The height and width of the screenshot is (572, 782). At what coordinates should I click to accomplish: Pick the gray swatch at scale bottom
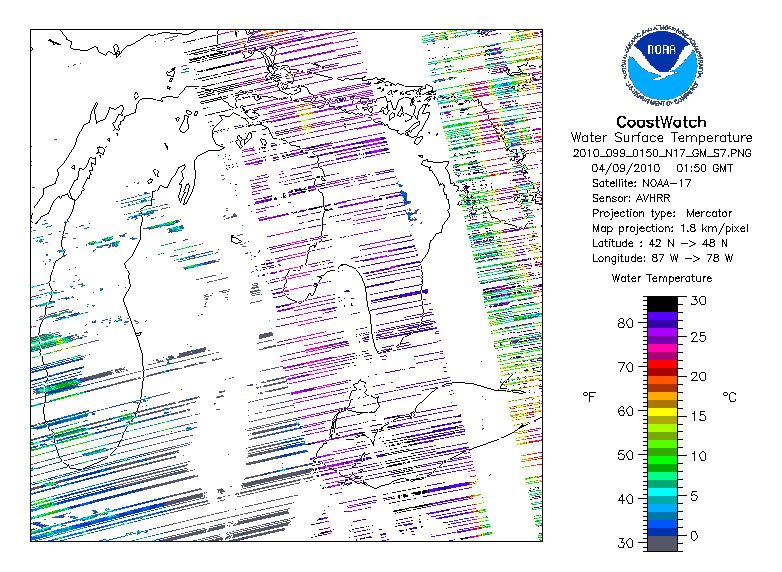662,544
